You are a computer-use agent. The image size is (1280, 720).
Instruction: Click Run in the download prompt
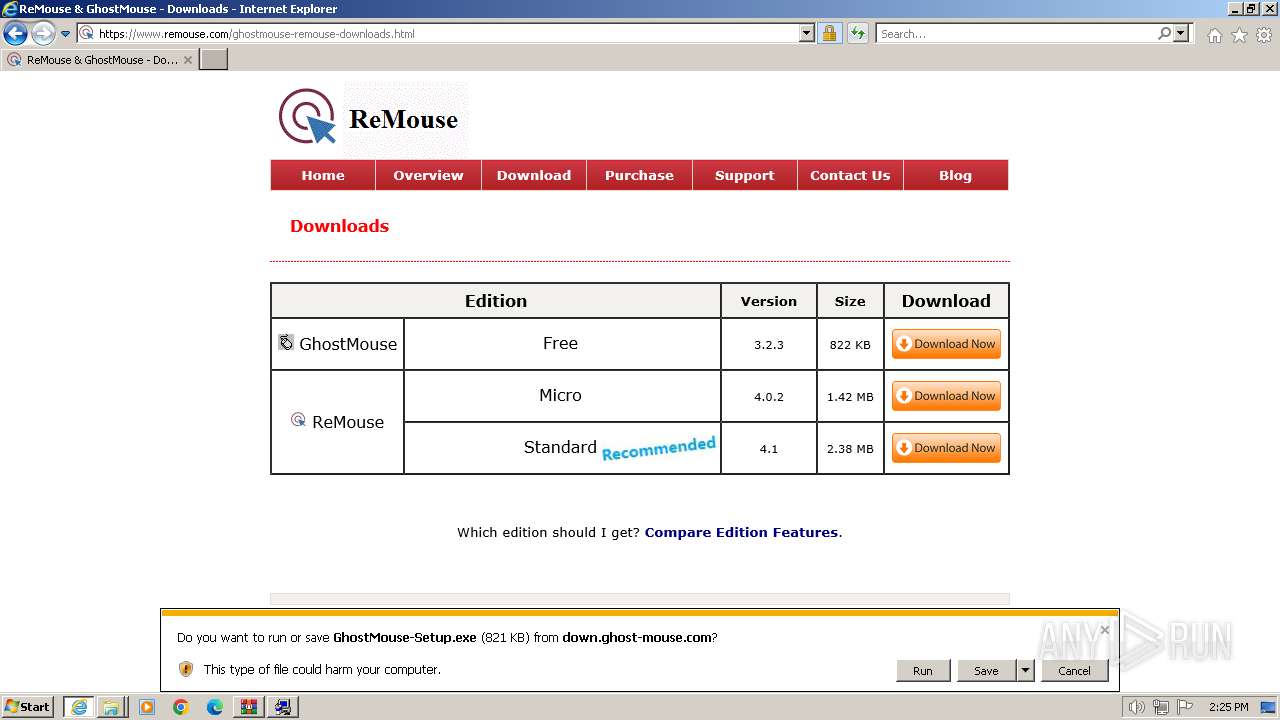(923, 671)
